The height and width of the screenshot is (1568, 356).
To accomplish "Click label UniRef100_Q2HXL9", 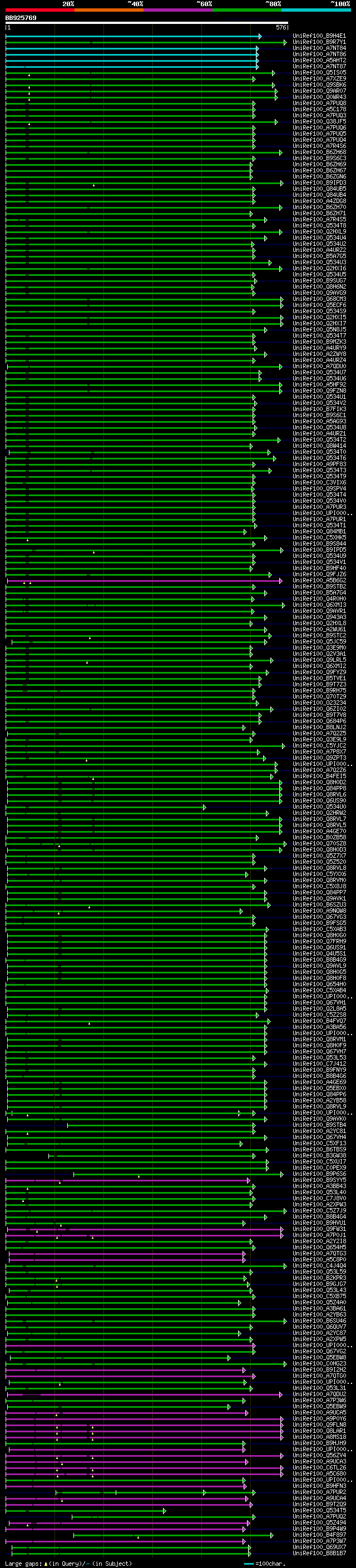I will pos(319,231).
